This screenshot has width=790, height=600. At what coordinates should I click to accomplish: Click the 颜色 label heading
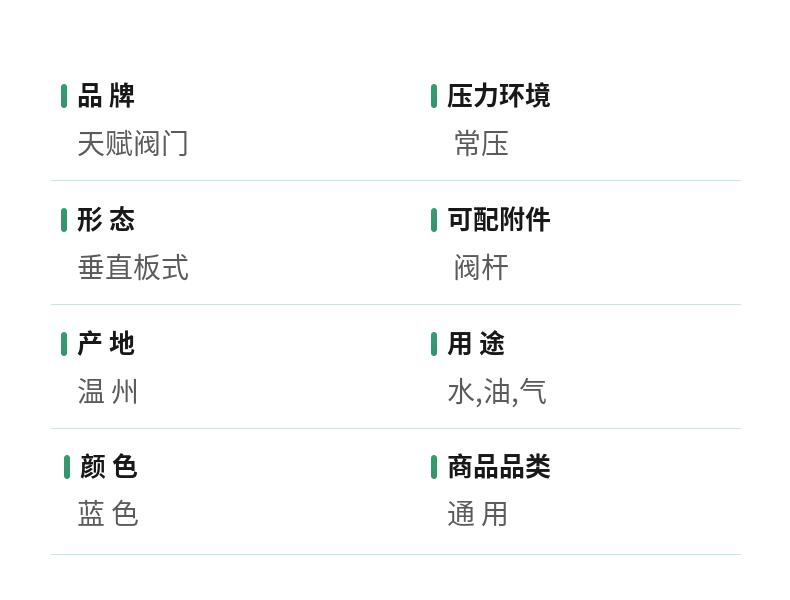click(108, 467)
